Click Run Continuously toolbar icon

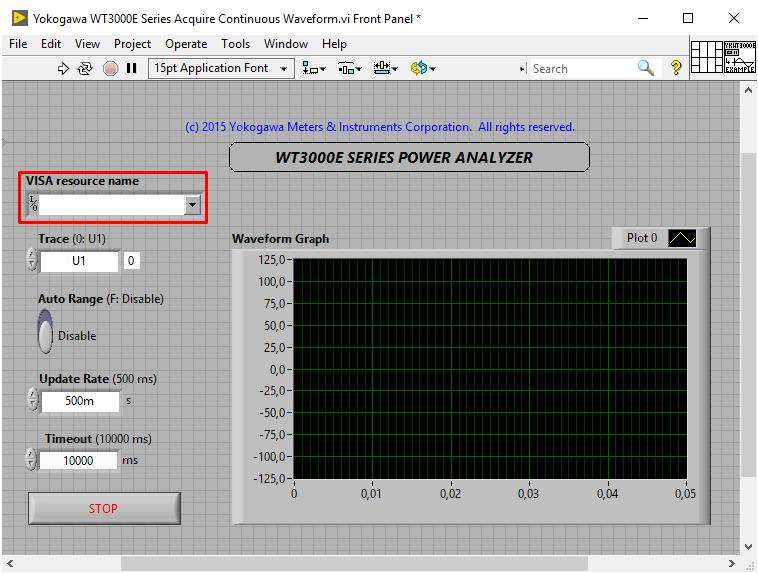coord(85,69)
